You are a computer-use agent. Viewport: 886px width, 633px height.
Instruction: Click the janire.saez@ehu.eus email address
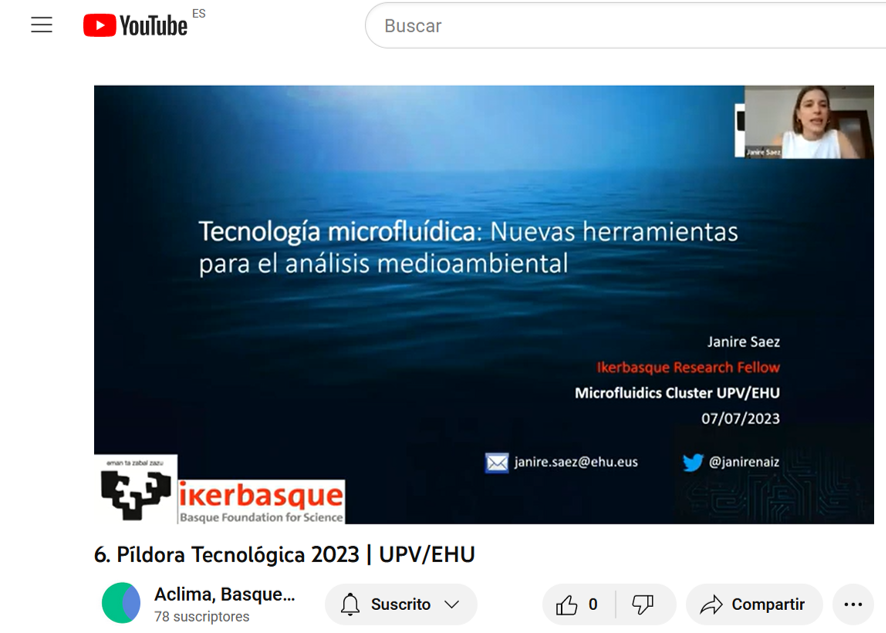[575, 462]
